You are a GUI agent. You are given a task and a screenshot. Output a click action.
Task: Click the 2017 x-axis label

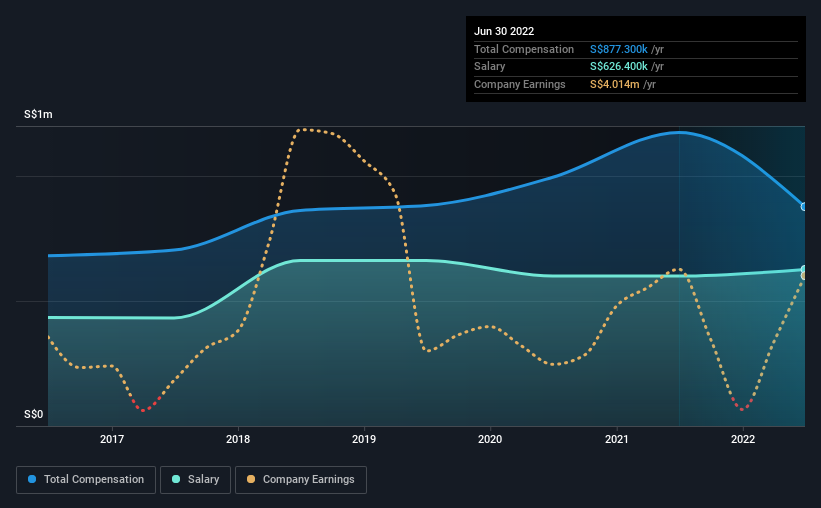point(112,439)
